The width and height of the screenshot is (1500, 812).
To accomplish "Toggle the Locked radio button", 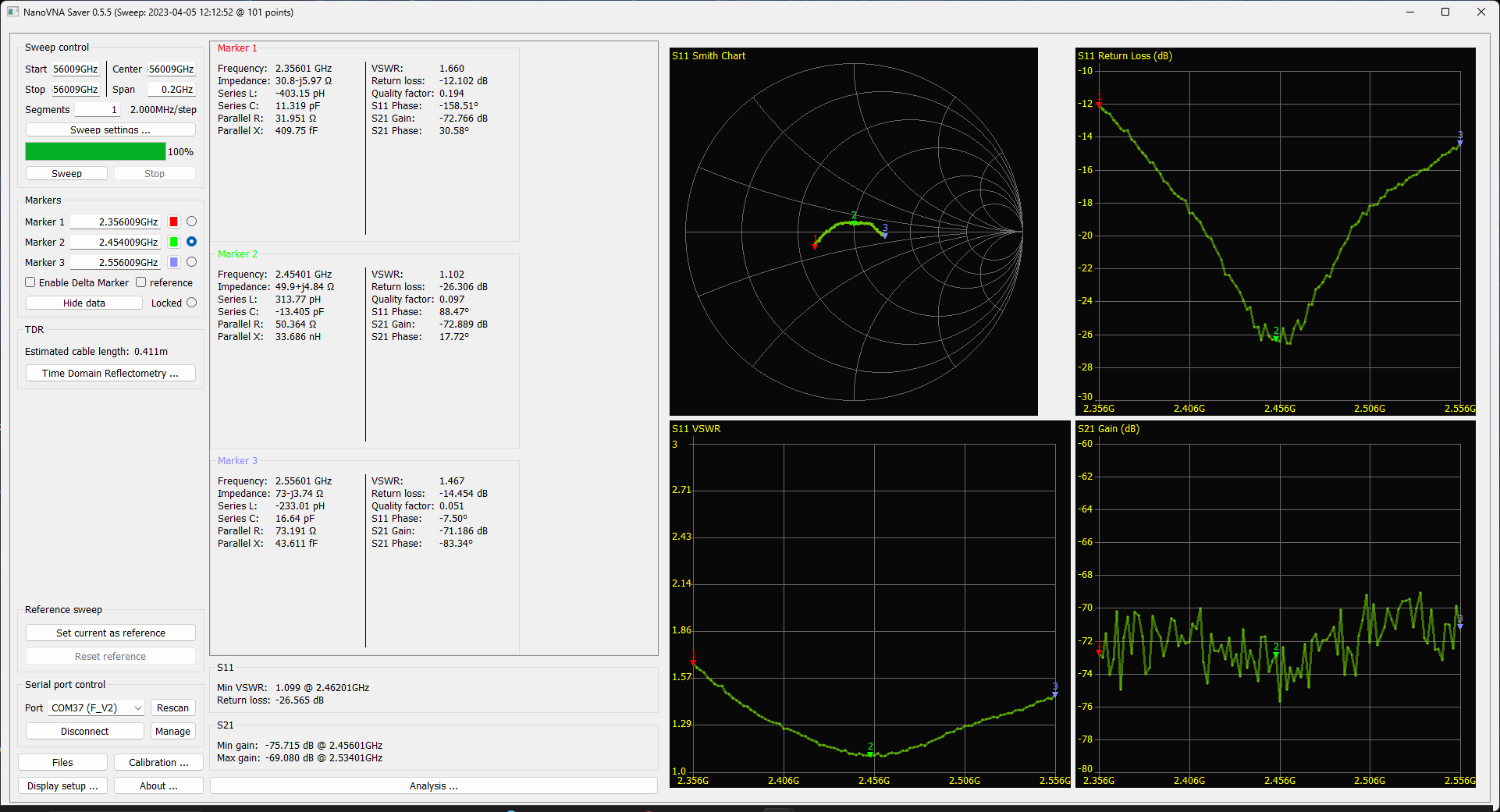I will pyautogui.click(x=191, y=303).
